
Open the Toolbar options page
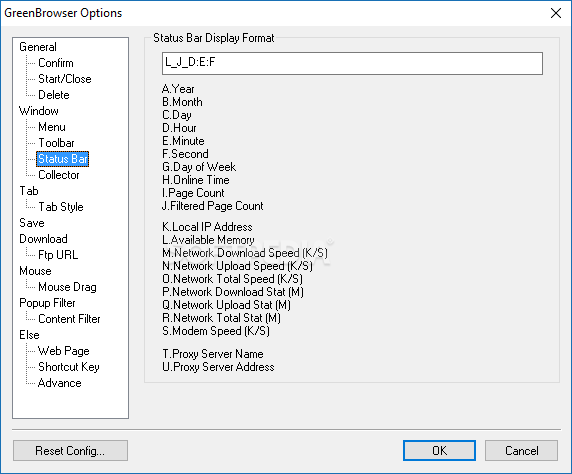[56, 143]
